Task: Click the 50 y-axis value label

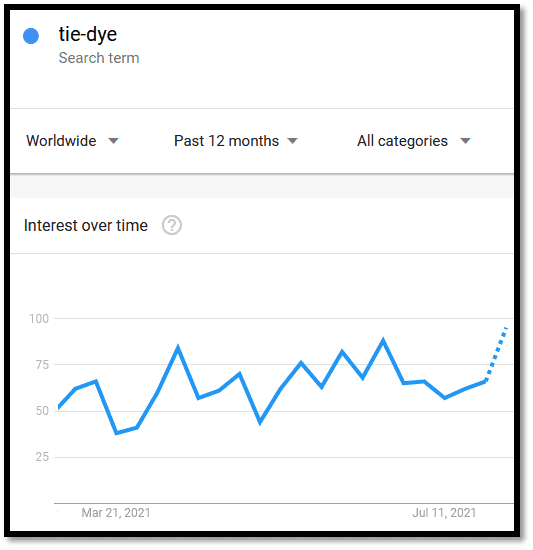Action: coord(42,411)
